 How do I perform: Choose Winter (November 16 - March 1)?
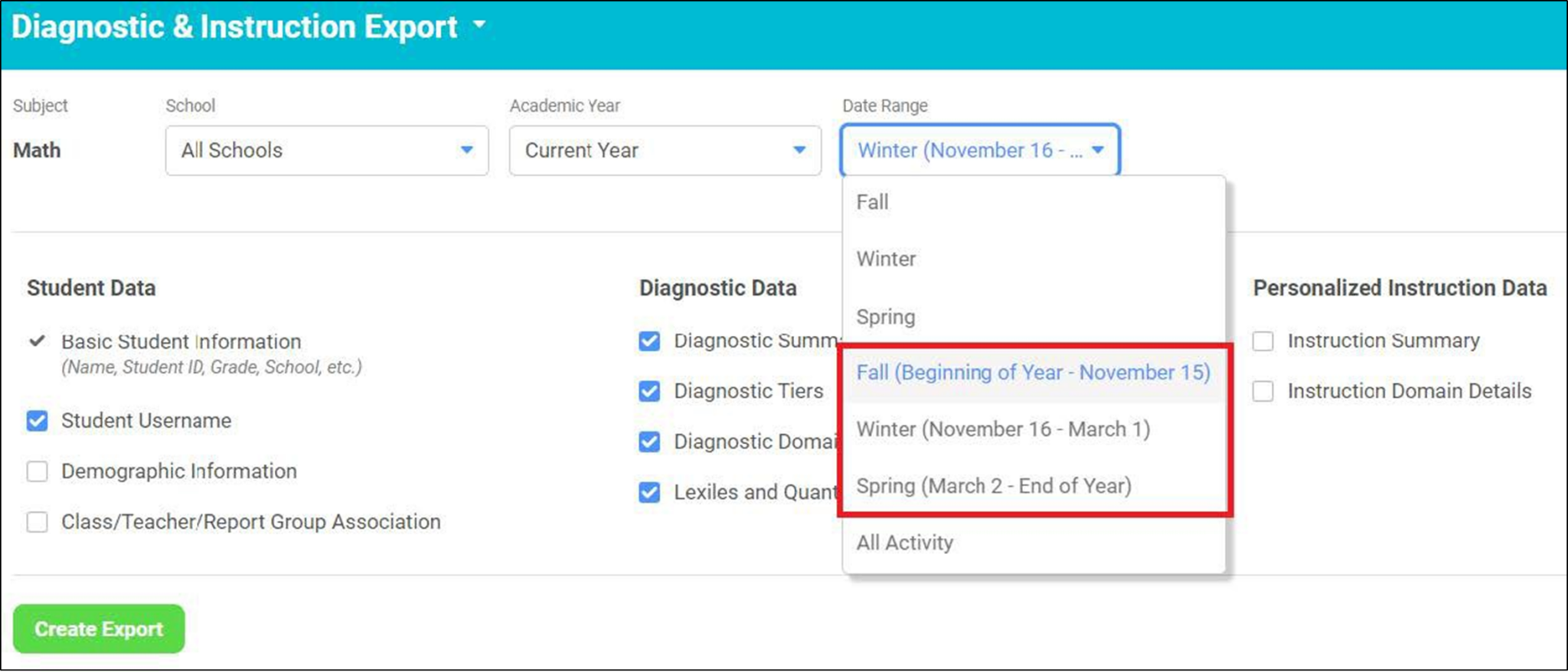point(1003,429)
